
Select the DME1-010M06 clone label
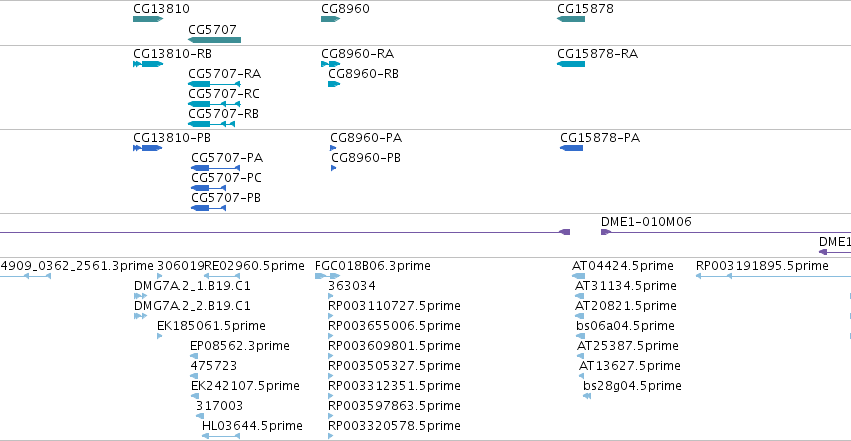[646, 221]
